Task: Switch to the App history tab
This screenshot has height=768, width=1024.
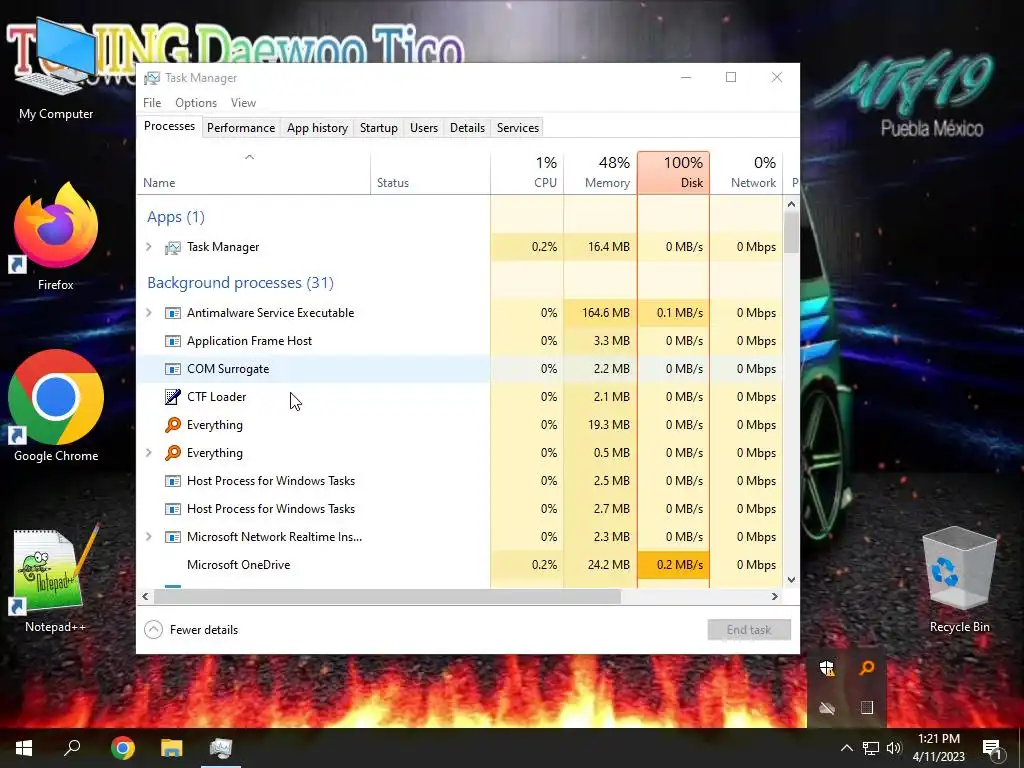Action: click(317, 128)
